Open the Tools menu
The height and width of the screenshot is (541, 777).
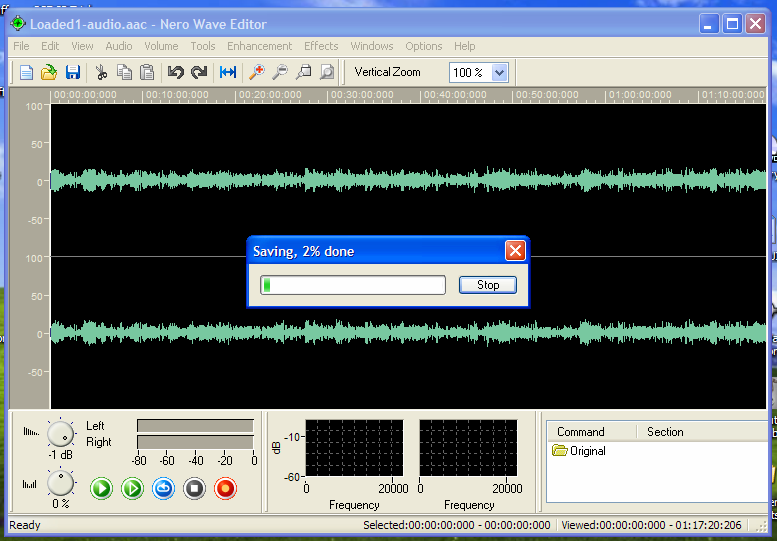203,46
